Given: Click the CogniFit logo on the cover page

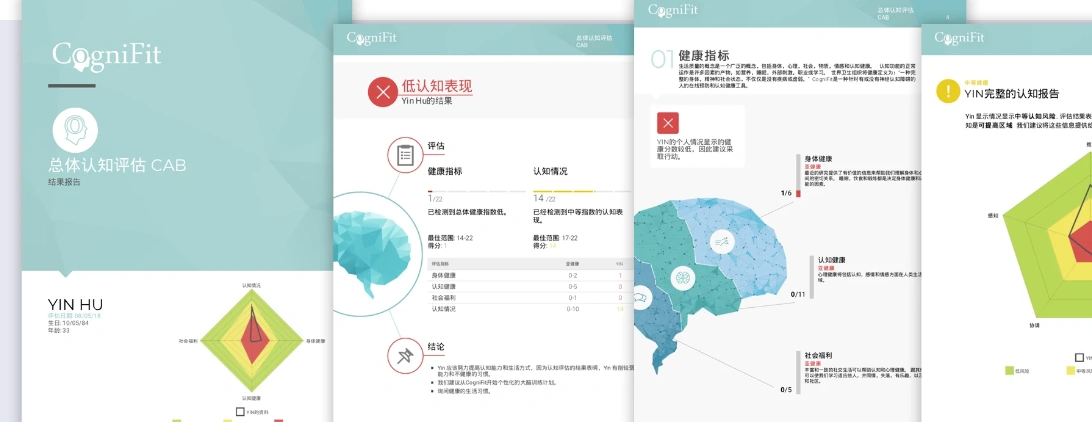Looking at the screenshot, I should click(107, 56).
